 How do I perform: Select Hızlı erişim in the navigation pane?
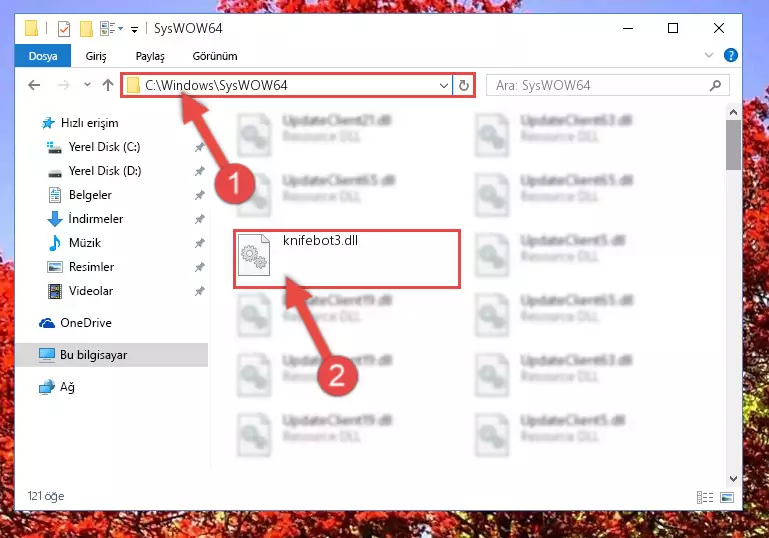pos(89,123)
